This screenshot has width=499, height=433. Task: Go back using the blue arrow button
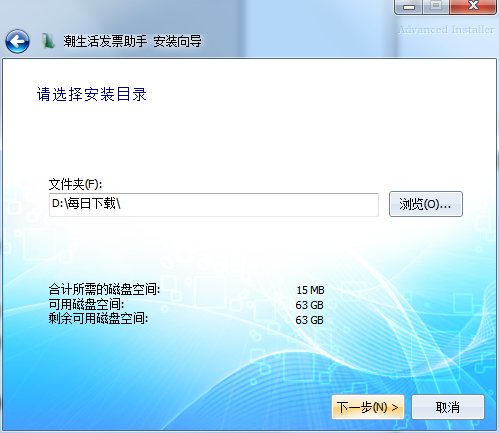click(17, 41)
